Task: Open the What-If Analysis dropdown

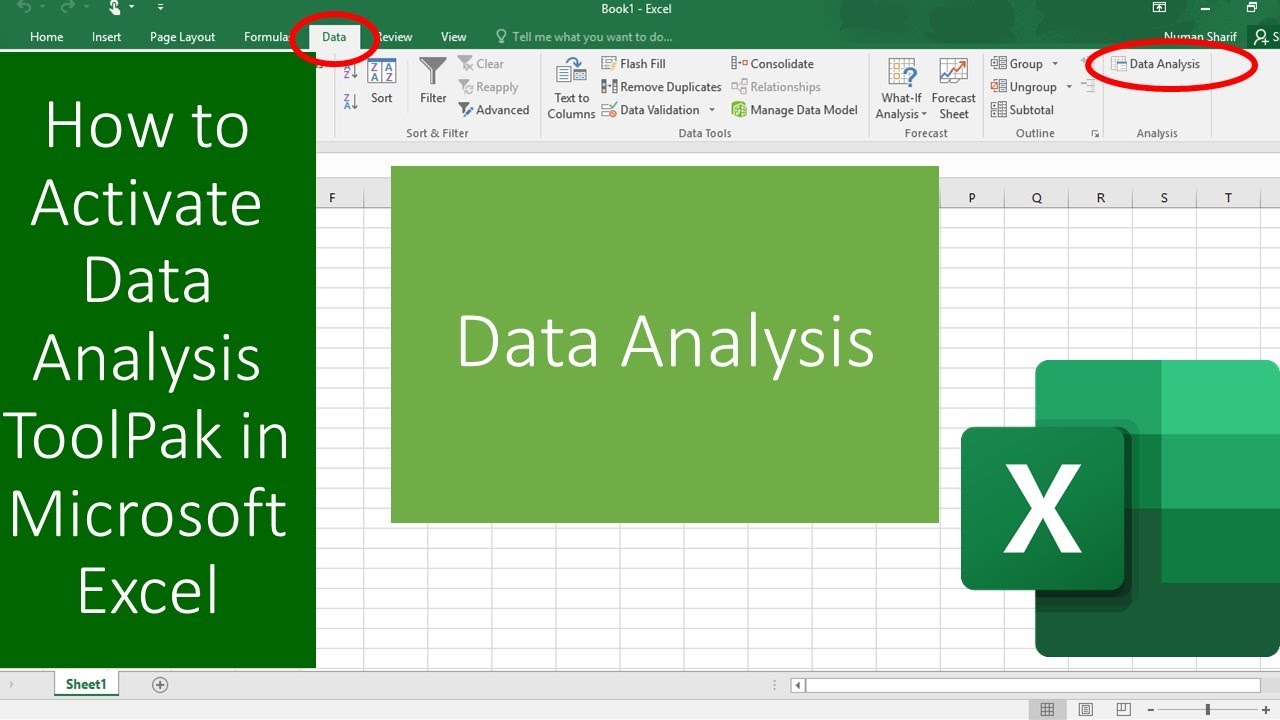Action: pos(901,89)
